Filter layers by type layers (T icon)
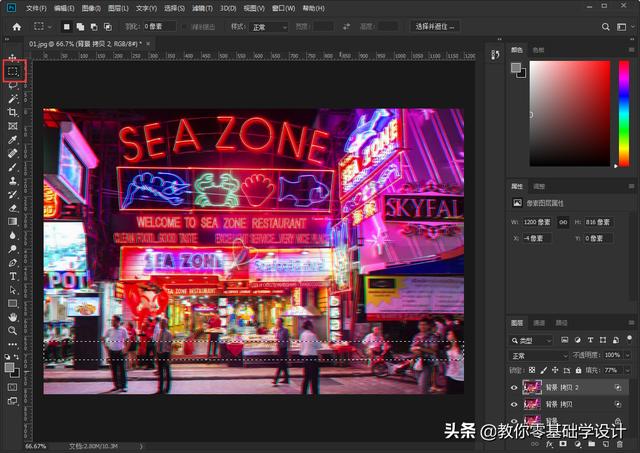 point(590,340)
